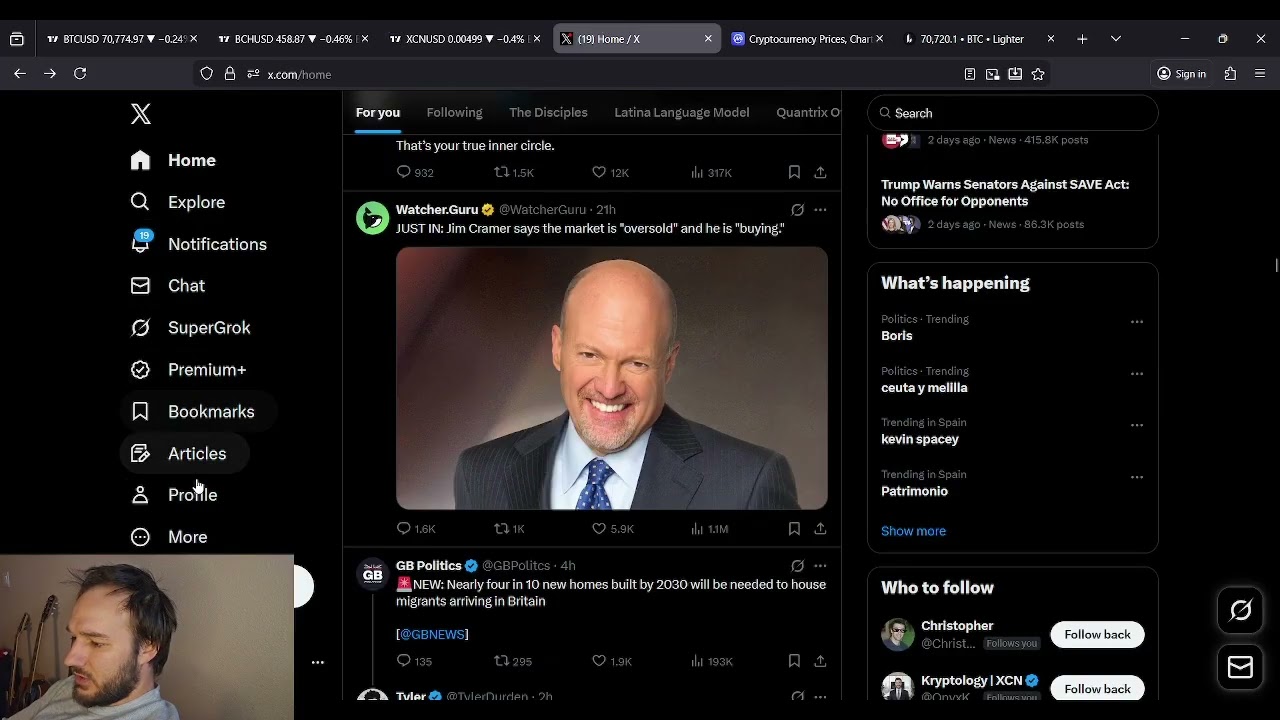Viewport: 1280px width, 720px height.
Task: Click the Grok floating button
Action: coord(1240,610)
